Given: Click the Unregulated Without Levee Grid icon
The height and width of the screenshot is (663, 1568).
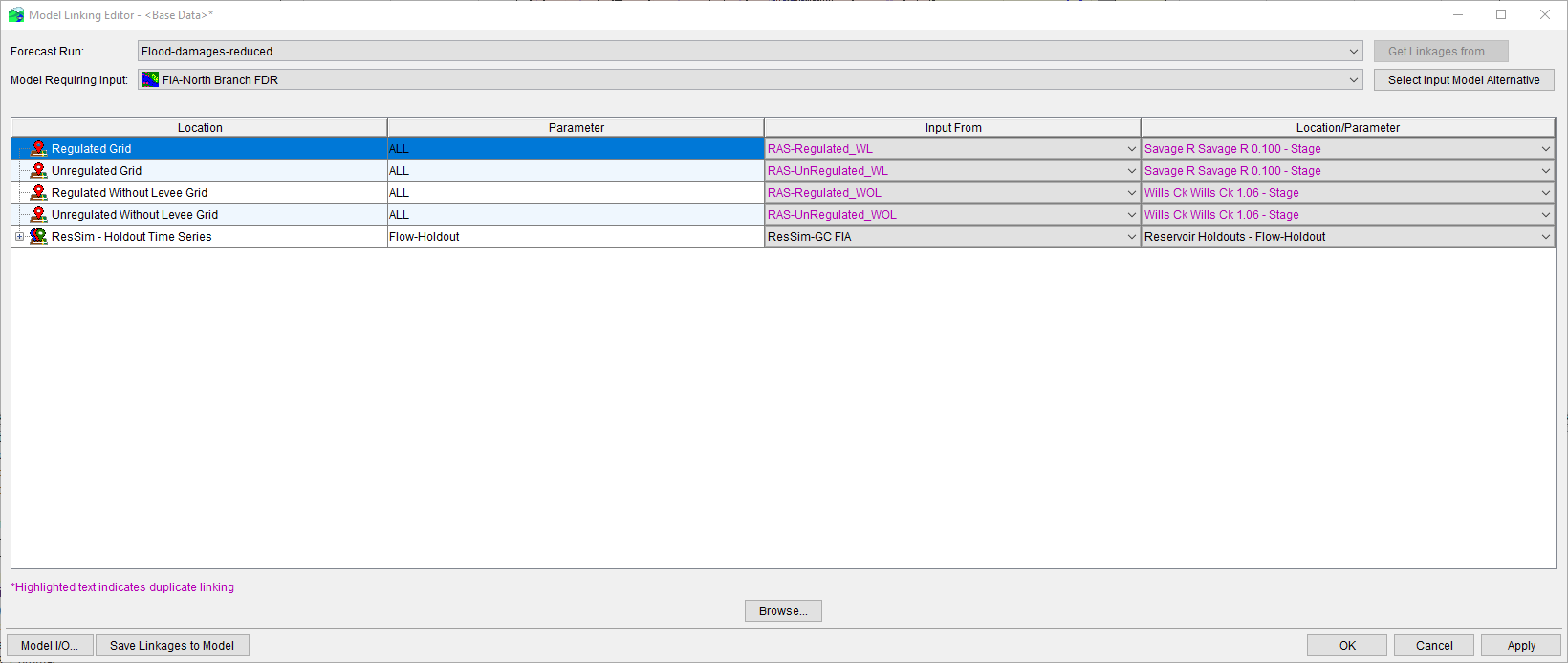Looking at the screenshot, I should point(38,214).
